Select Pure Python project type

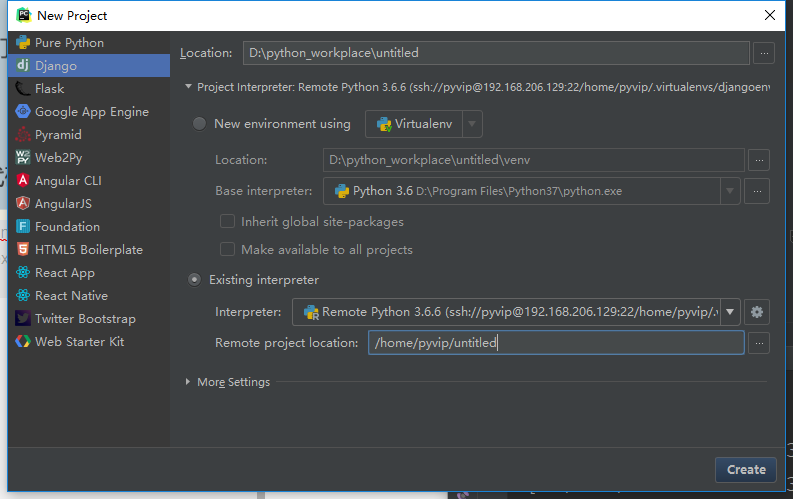coord(89,42)
